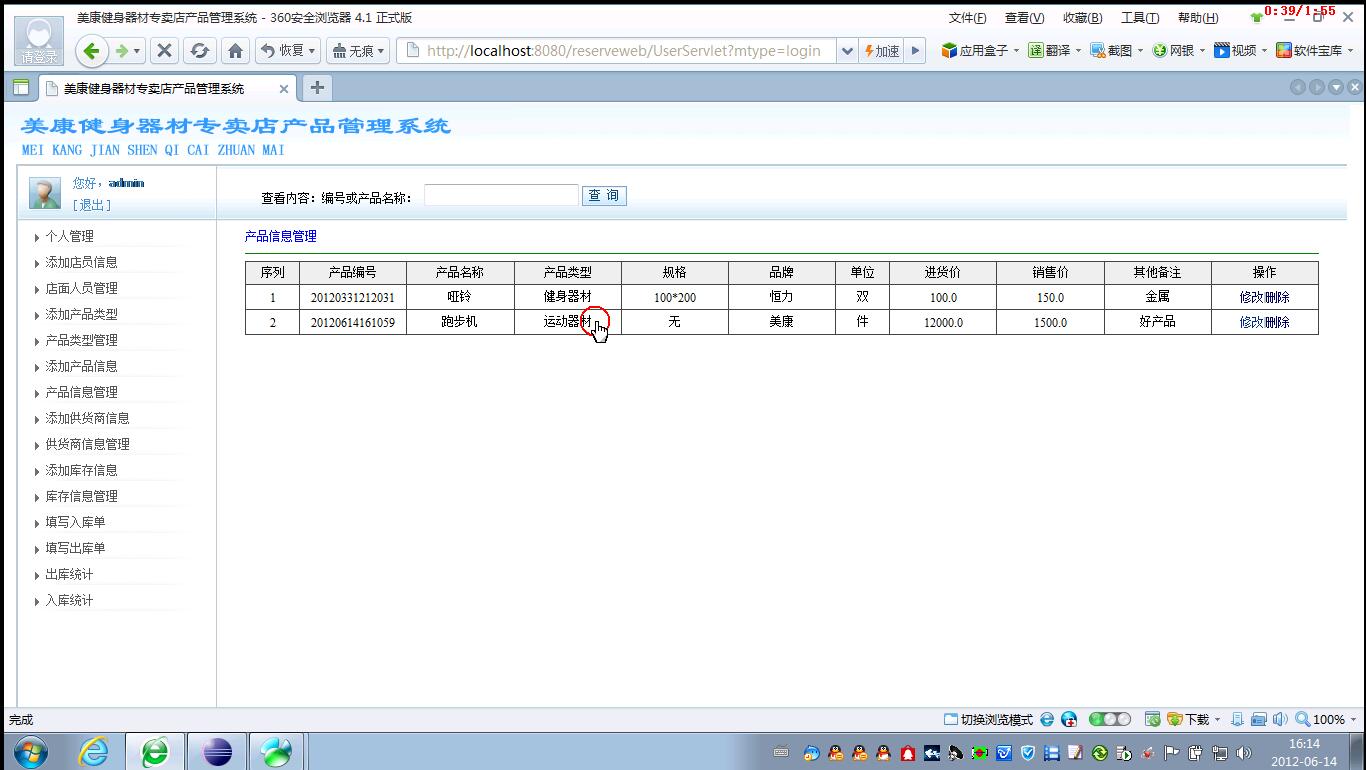Open 添加产品类型 in the sidebar
This screenshot has width=1366, height=770.
[81, 314]
